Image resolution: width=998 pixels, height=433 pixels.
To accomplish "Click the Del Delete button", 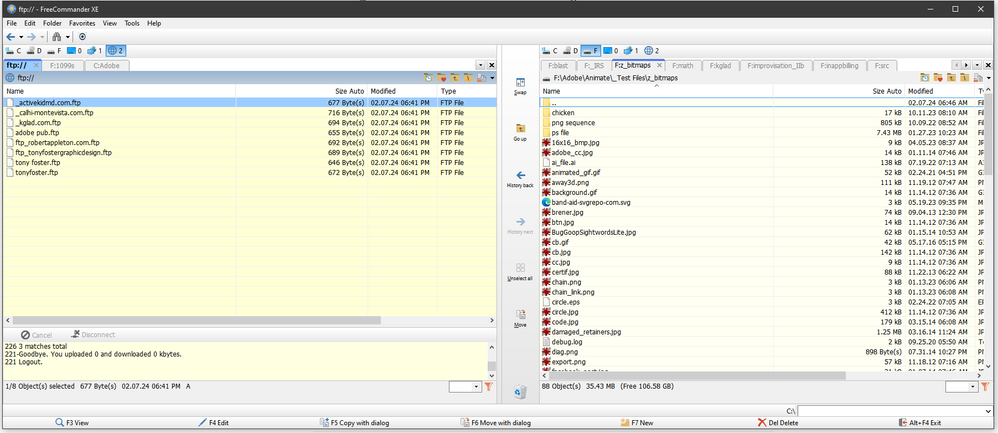I will pyautogui.click(x=779, y=422).
